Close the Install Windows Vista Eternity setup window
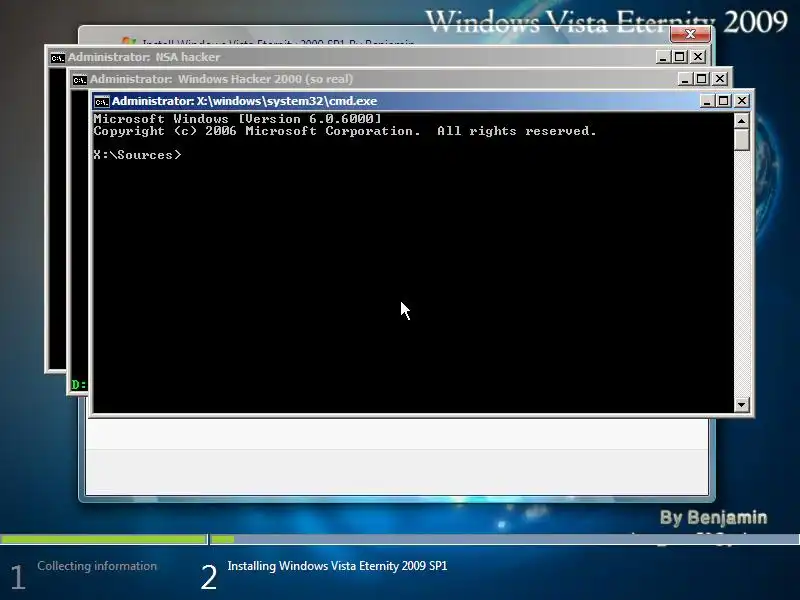 click(x=690, y=34)
